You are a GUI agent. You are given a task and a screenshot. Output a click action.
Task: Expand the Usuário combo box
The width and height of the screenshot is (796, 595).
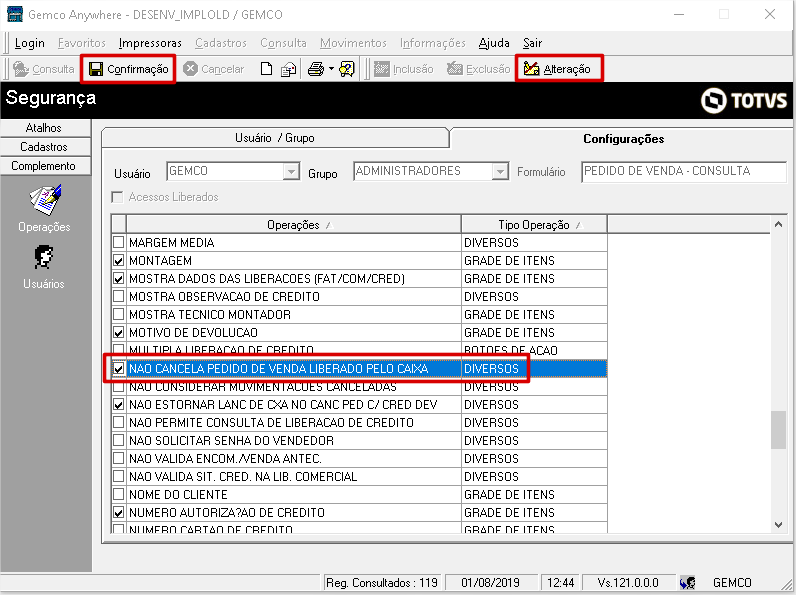291,172
